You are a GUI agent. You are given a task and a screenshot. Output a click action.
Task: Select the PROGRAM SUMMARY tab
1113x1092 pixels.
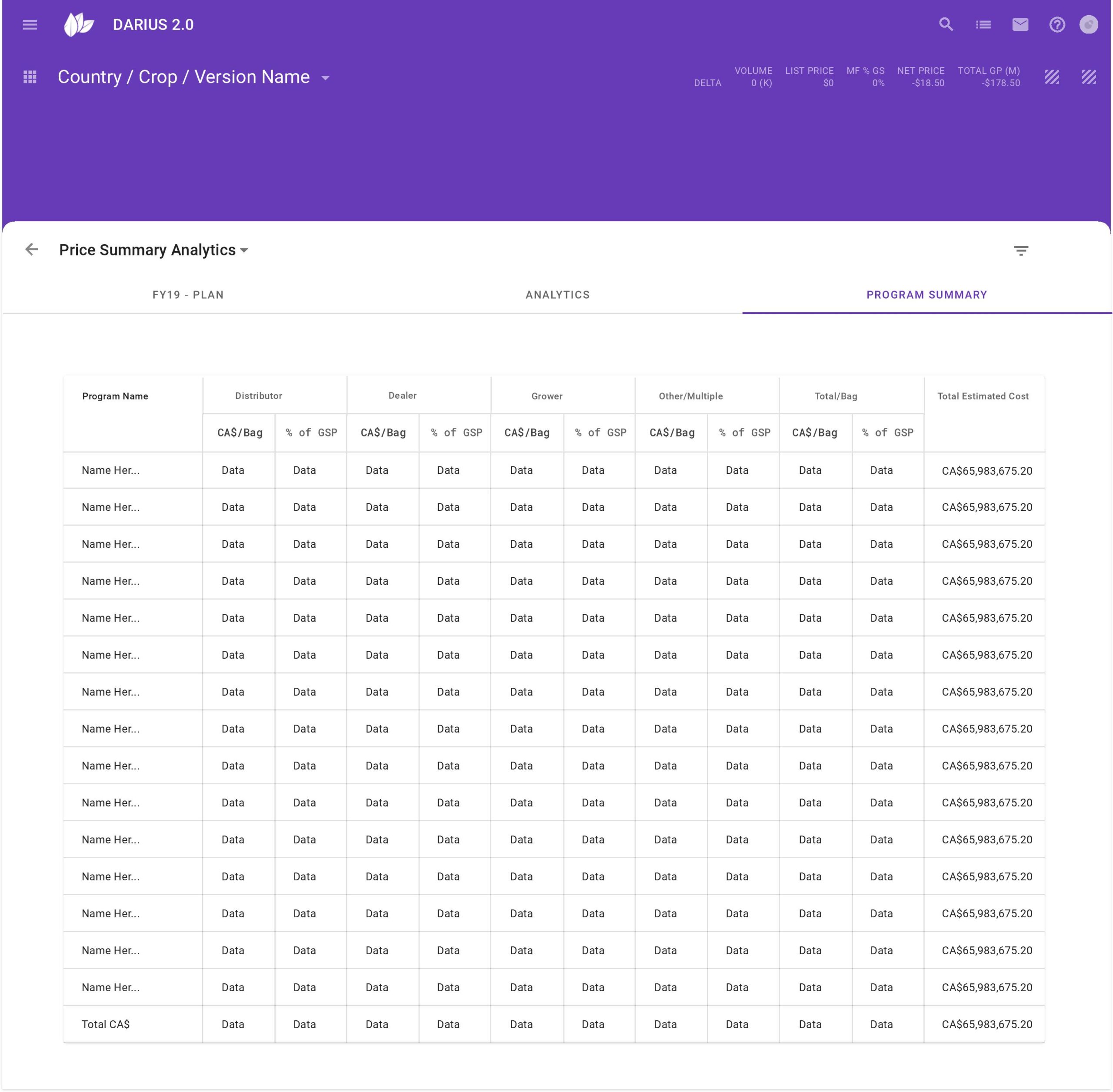pos(926,295)
